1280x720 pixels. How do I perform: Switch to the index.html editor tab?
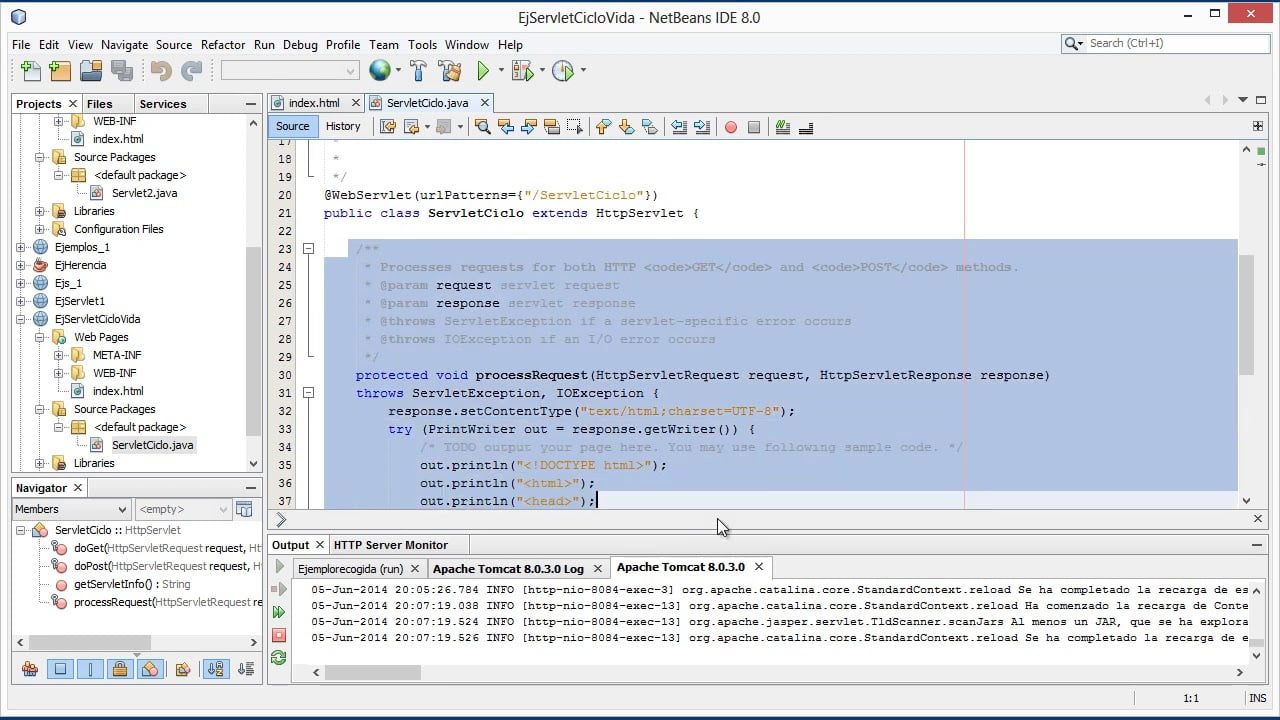[313, 103]
